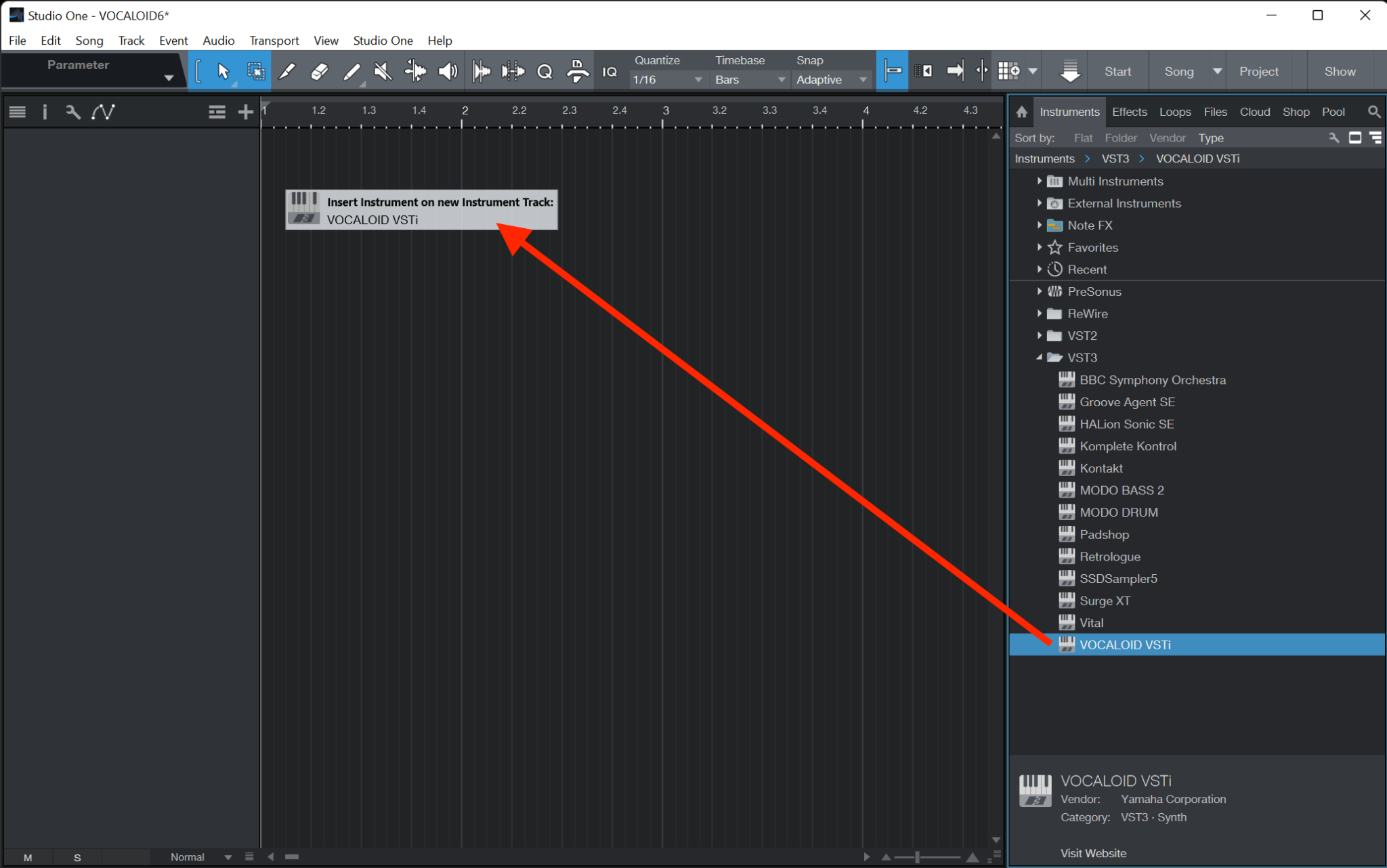The image size is (1387, 868).
Task: Activate the Zoom tool
Action: [x=545, y=70]
